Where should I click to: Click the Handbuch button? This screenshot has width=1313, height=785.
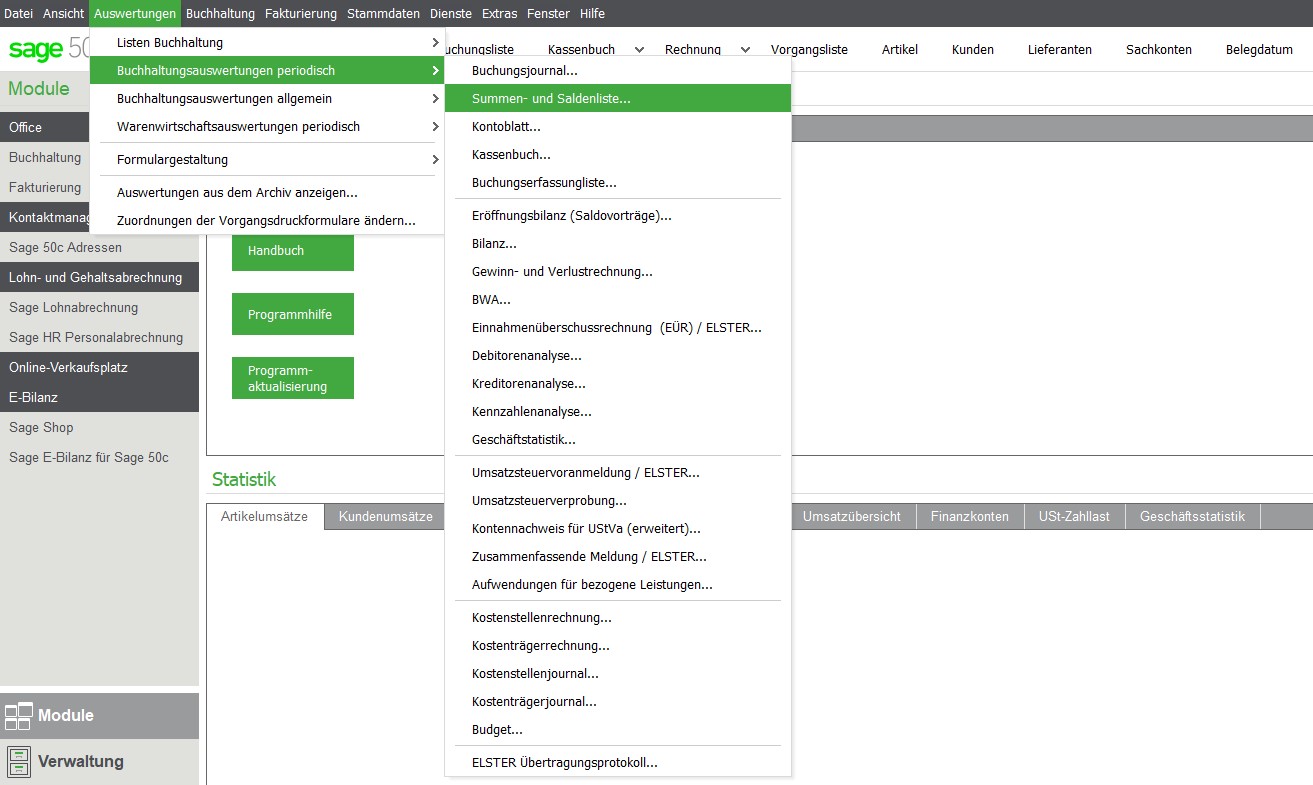click(293, 251)
